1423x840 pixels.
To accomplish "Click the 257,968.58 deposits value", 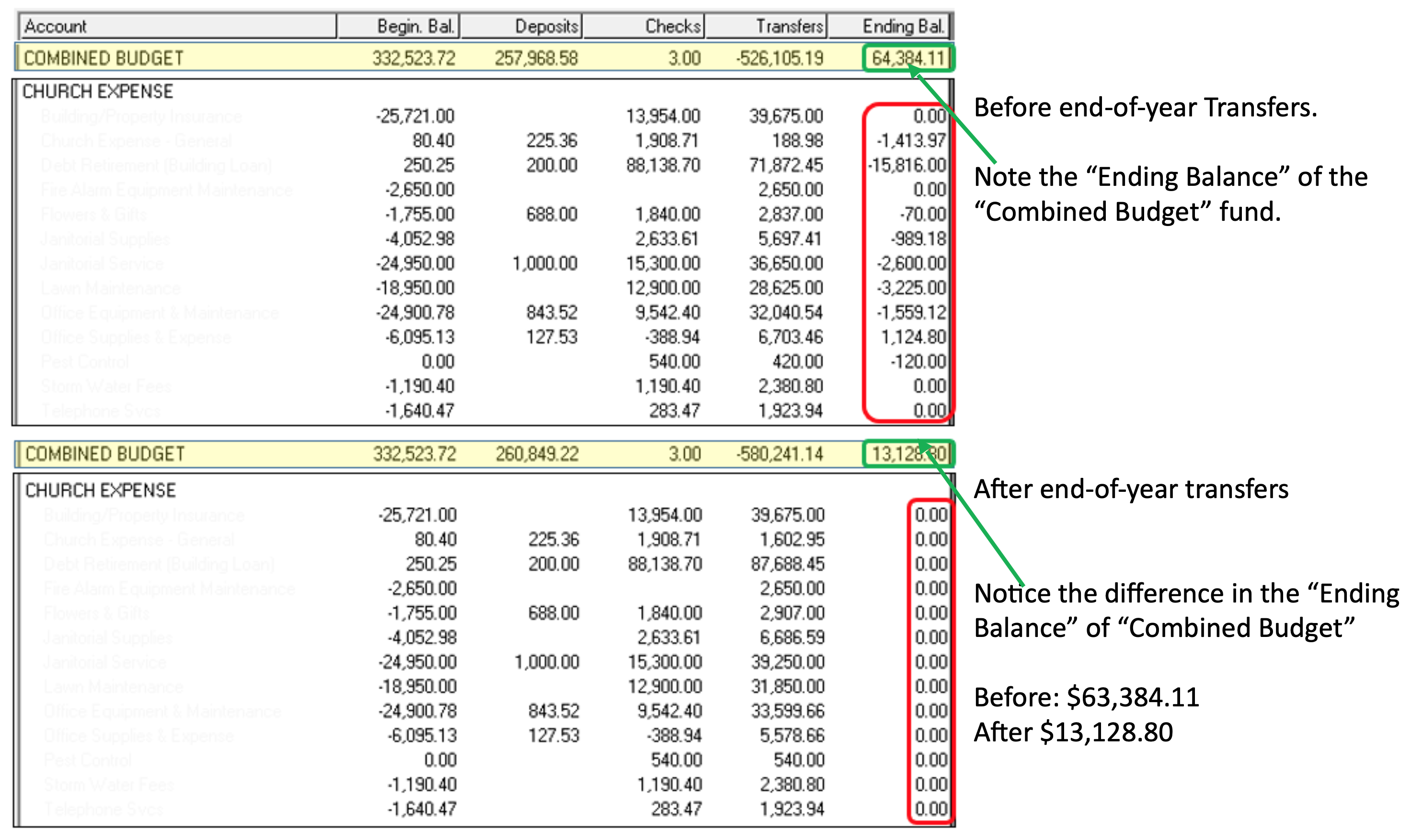I will [536, 58].
